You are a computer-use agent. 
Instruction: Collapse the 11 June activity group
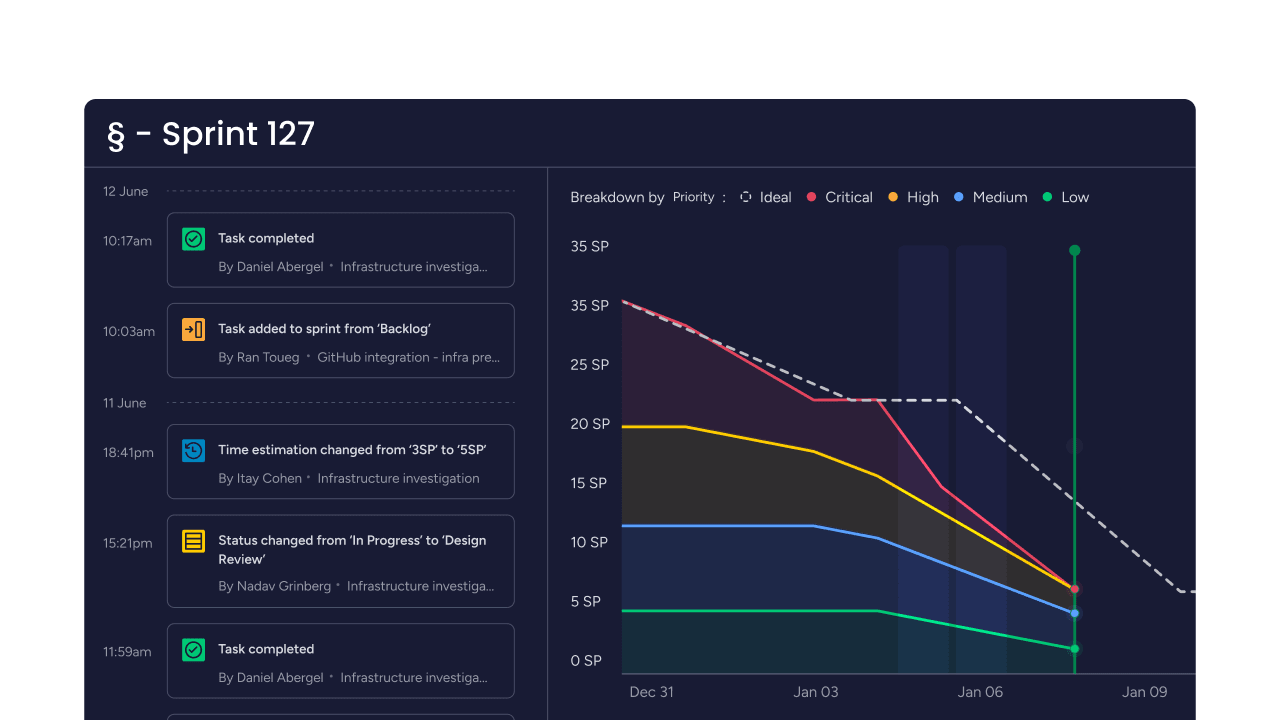tap(125, 403)
